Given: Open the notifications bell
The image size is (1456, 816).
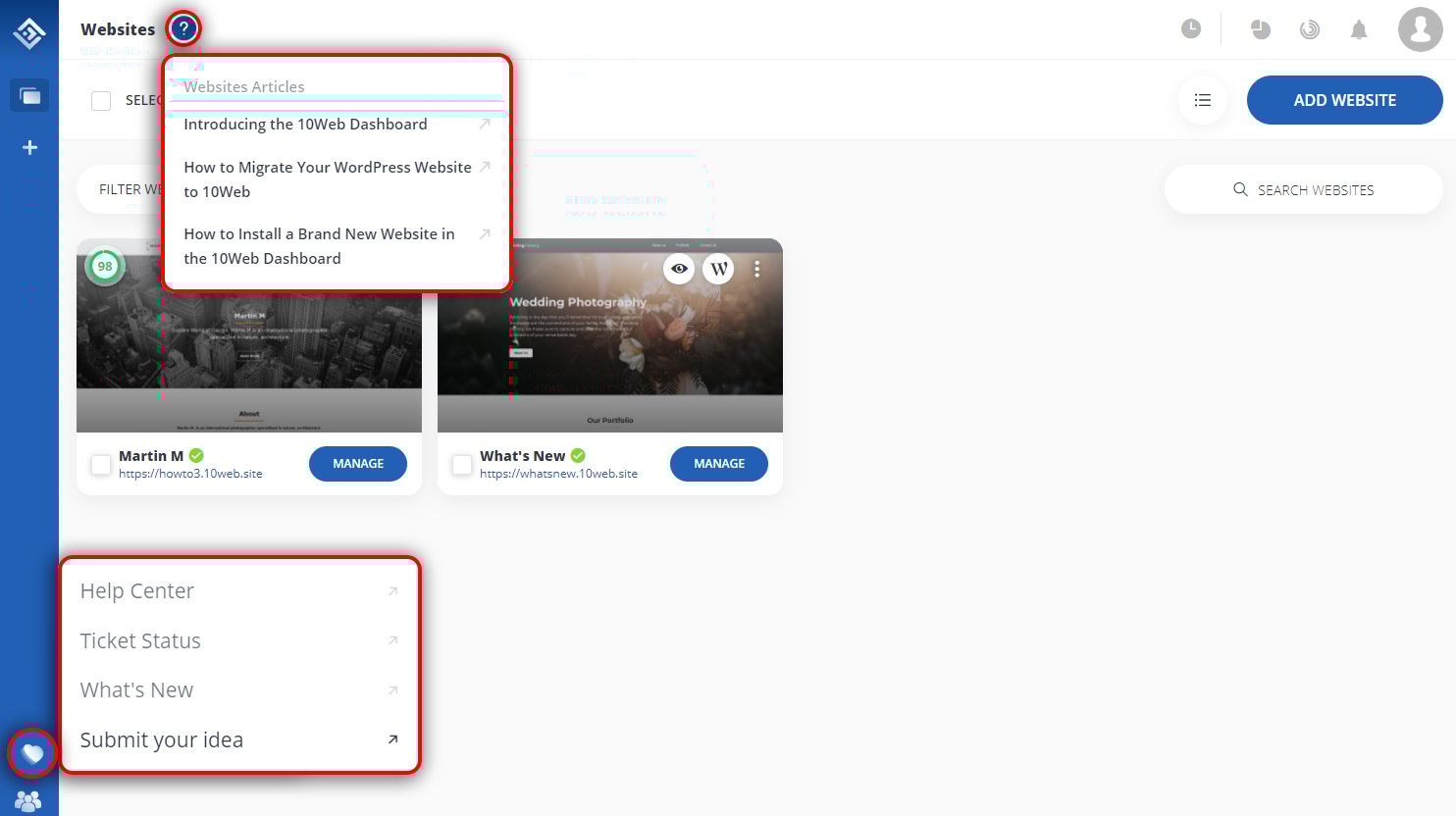Looking at the screenshot, I should click(x=1359, y=29).
